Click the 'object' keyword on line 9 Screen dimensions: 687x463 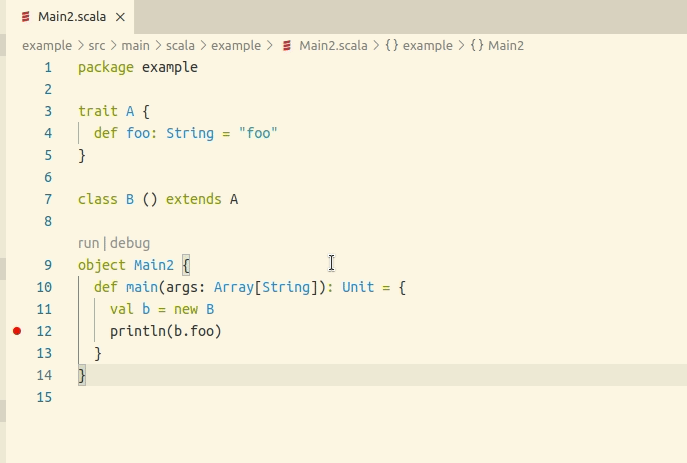(x=102, y=265)
